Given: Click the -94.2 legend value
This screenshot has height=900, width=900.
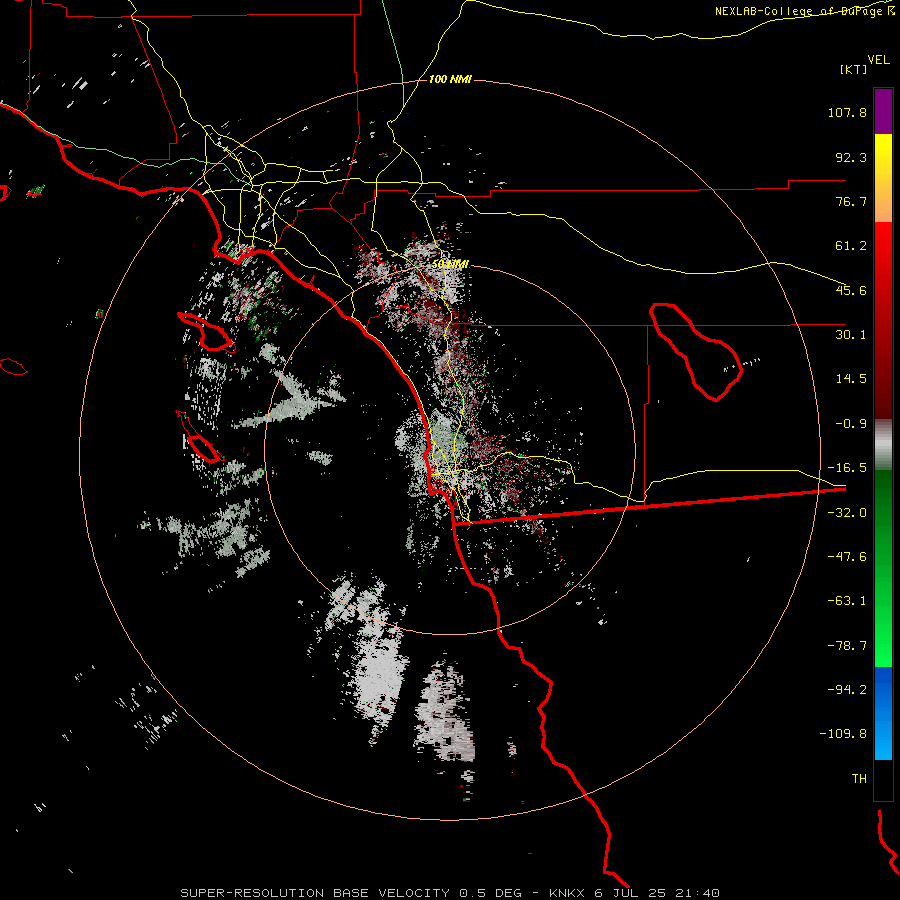Looking at the screenshot, I should (847, 689).
